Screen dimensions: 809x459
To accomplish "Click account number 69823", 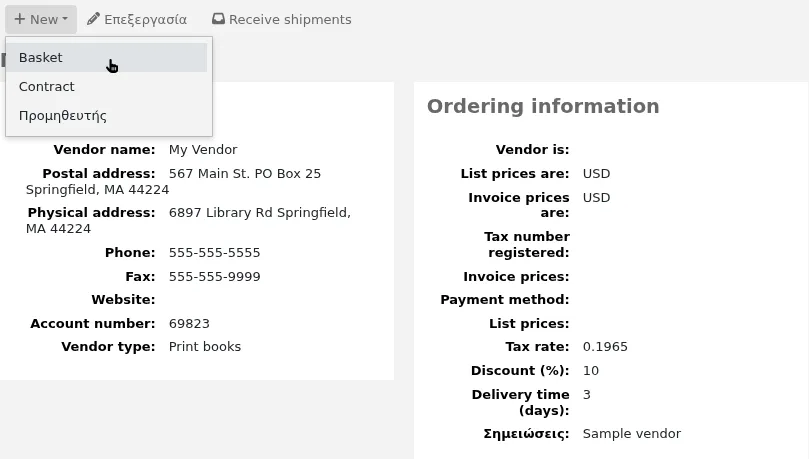I will pyautogui.click(x=189, y=323).
